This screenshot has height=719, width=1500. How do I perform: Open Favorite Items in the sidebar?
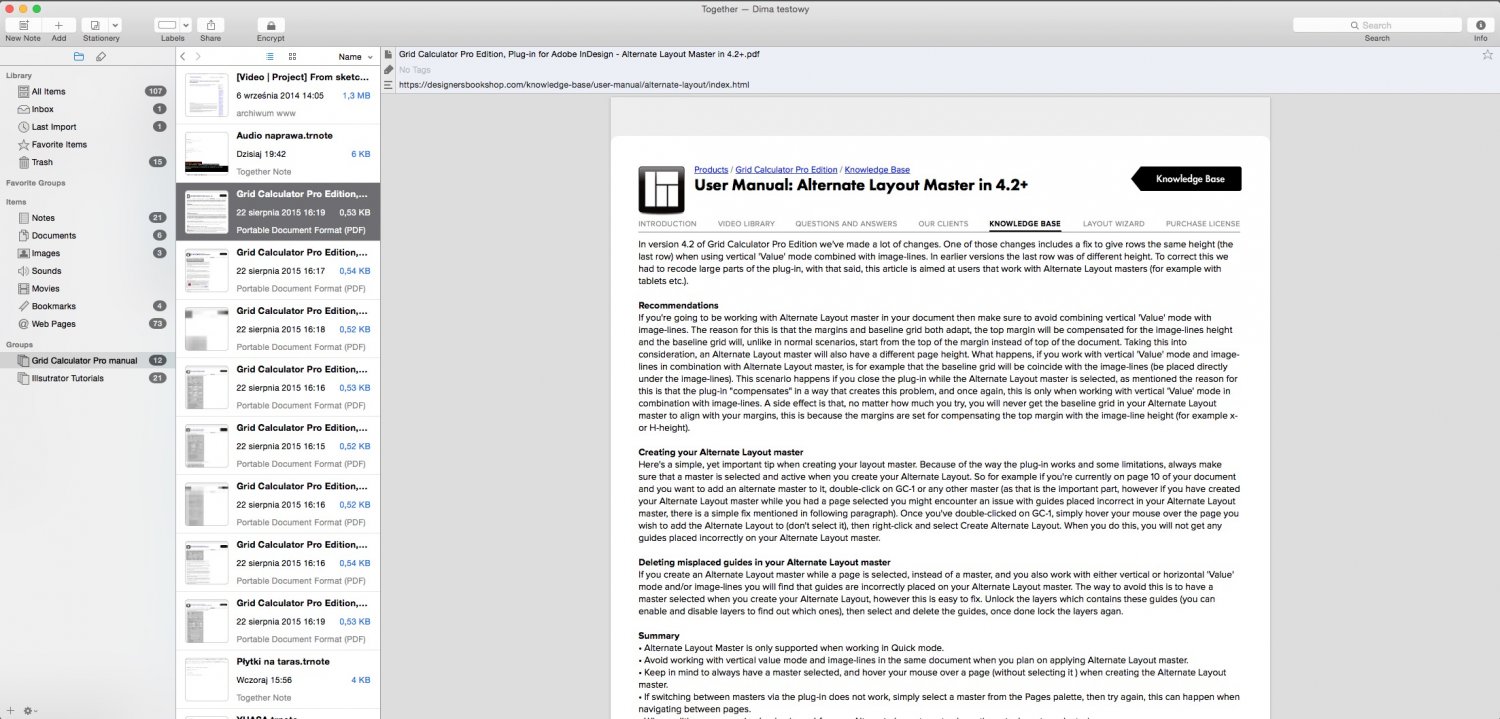tap(87, 144)
